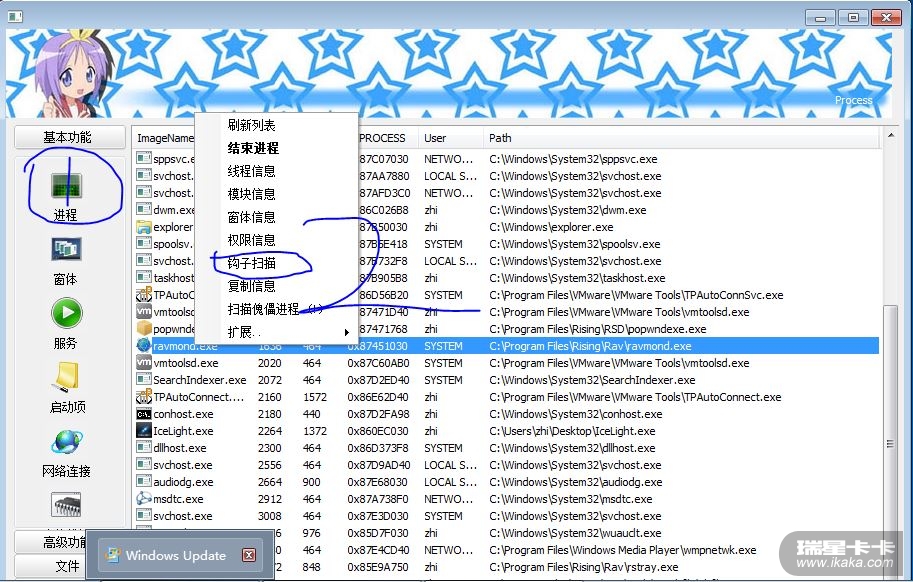
Task: Expand the 扩展.. submenu arrow
Action: pyautogui.click(x=346, y=332)
